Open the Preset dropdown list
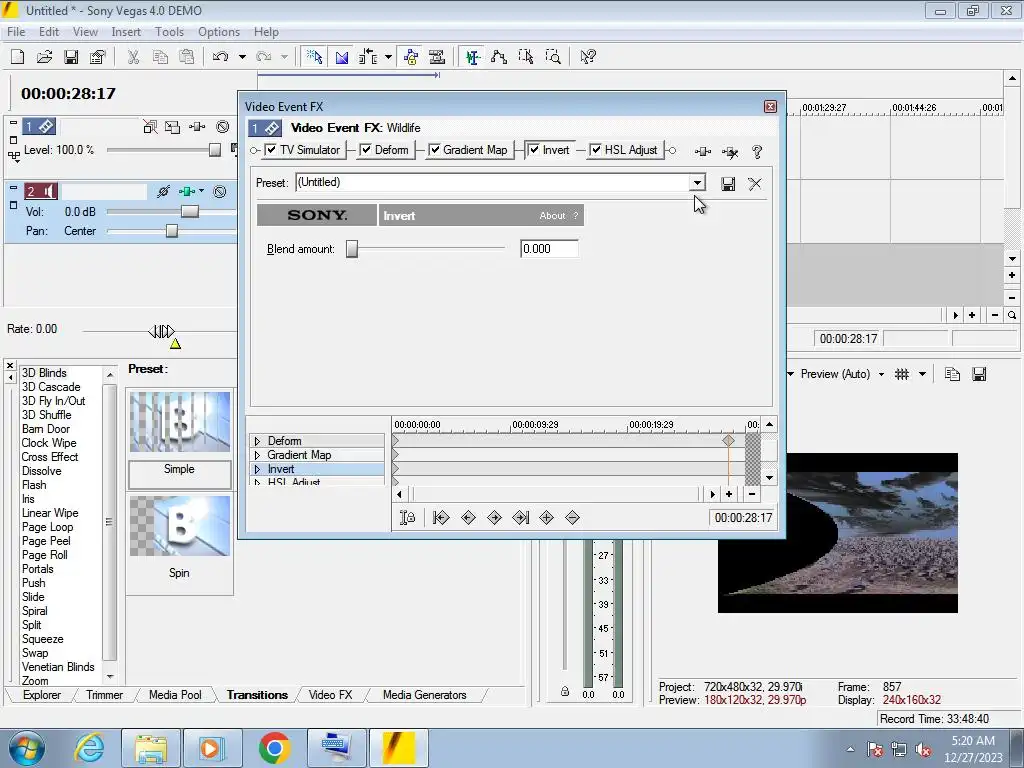 click(697, 183)
